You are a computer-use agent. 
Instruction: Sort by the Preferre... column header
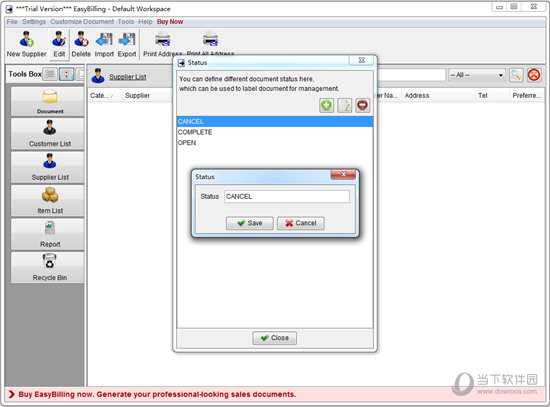coord(526,95)
